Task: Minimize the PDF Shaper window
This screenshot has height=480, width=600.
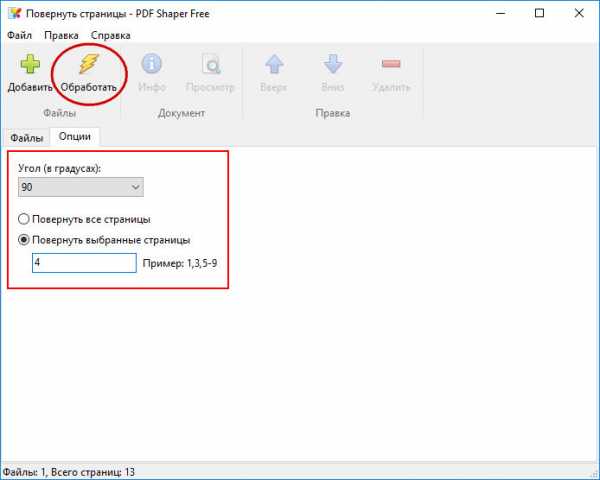Action: coord(501,13)
